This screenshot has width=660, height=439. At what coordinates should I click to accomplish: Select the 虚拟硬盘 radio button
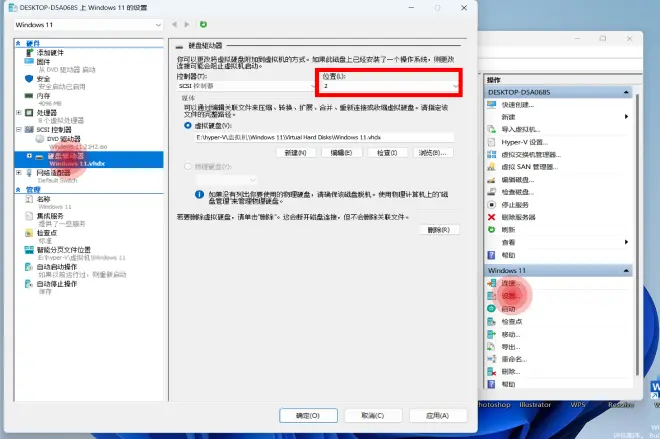(x=188, y=125)
